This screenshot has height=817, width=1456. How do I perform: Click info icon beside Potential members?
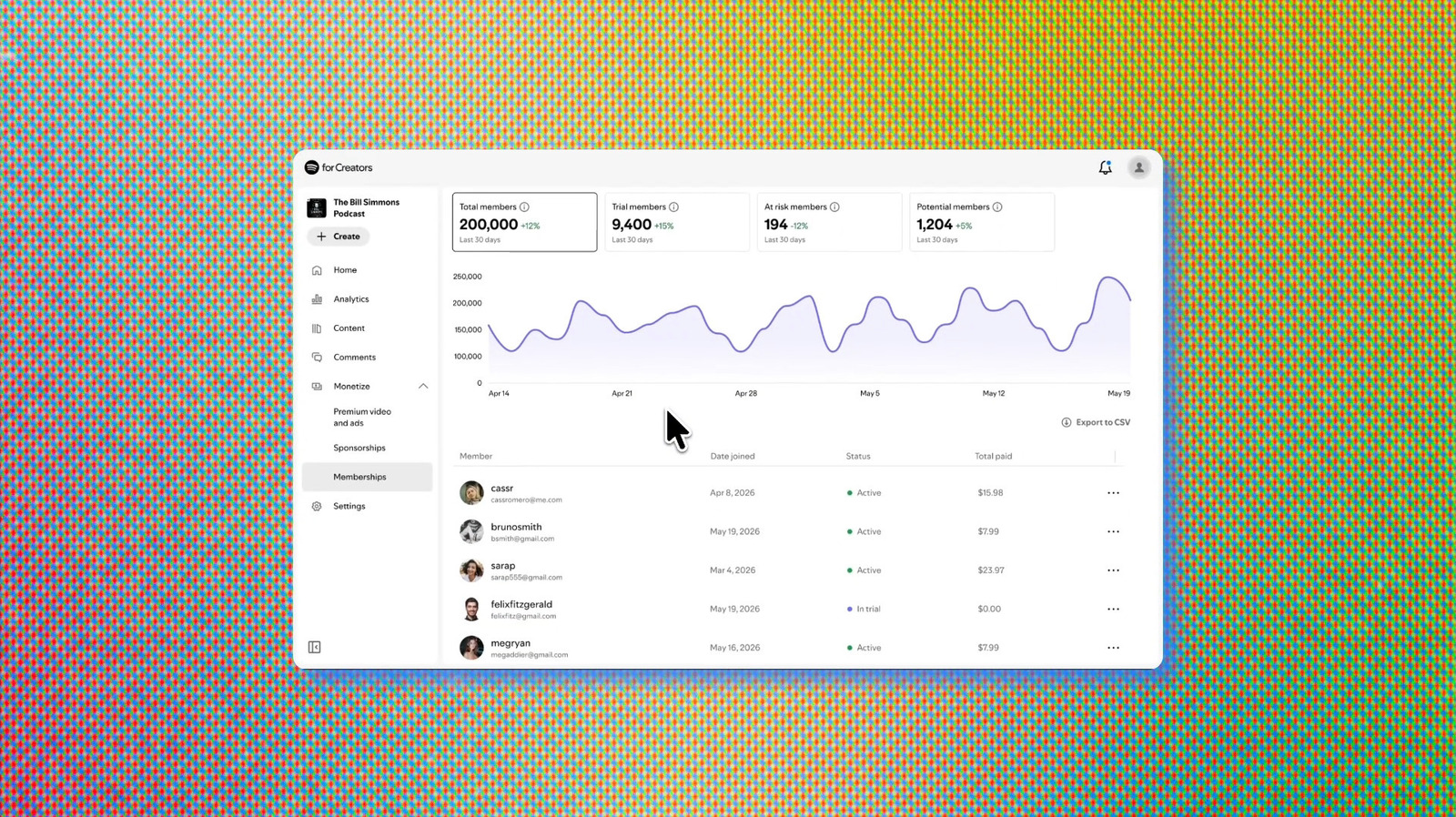[x=997, y=207]
